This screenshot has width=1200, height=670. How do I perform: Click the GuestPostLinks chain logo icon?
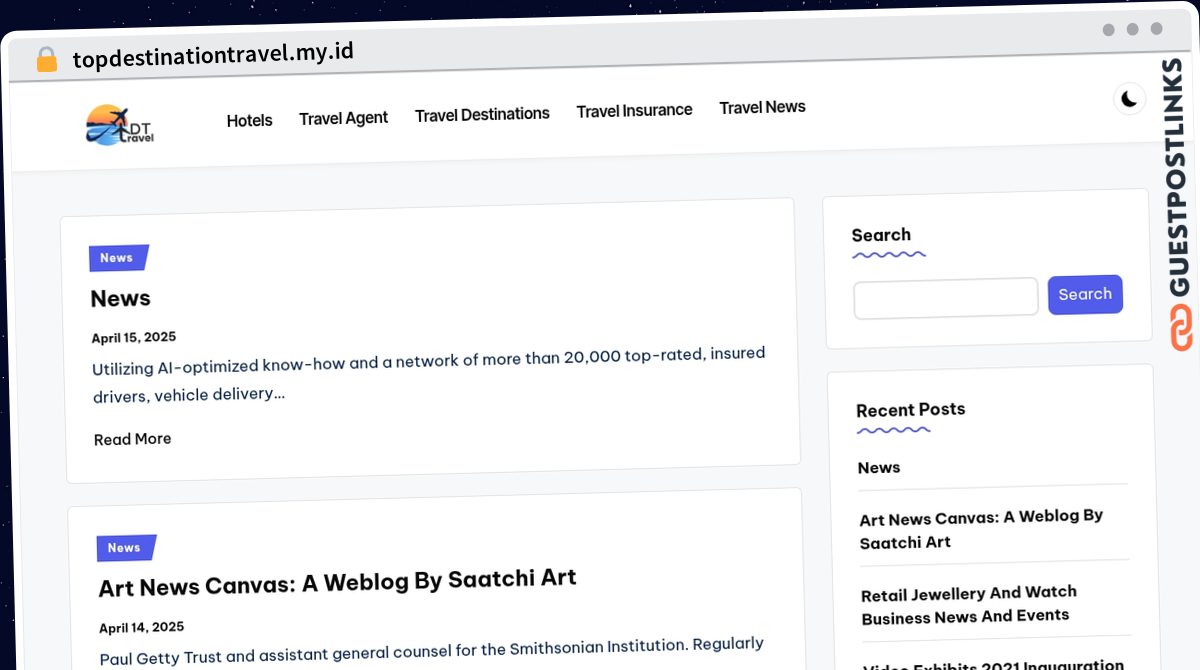click(x=1181, y=329)
